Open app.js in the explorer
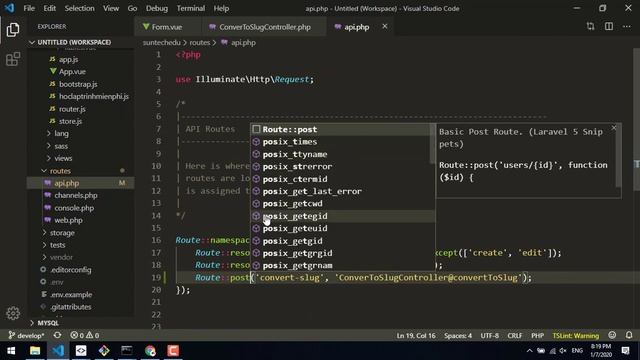The width and height of the screenshot is (640, 360). [68, 59]
